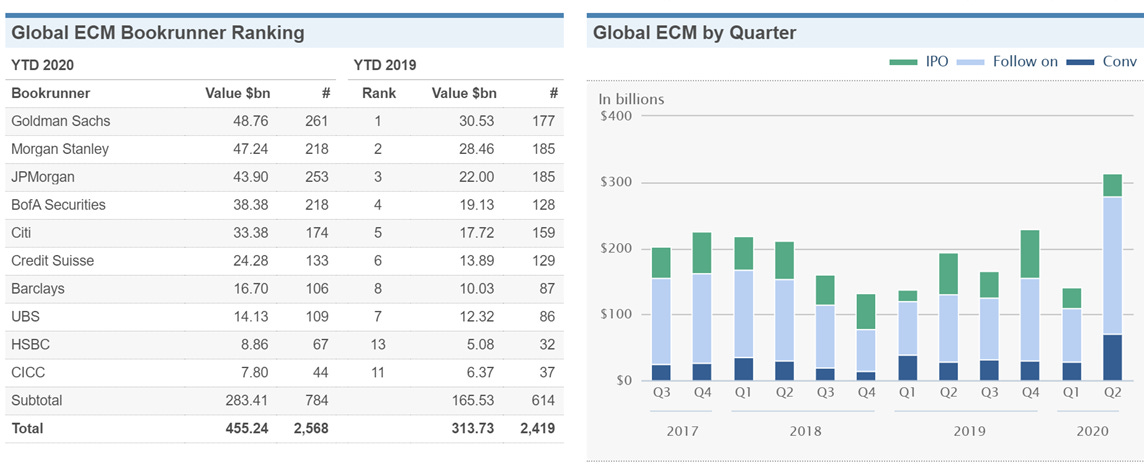The width and height of the screenshot is (1144, 476).
Task: Select the Morgan Stanley bookrunner name
Action: [60, 149]
